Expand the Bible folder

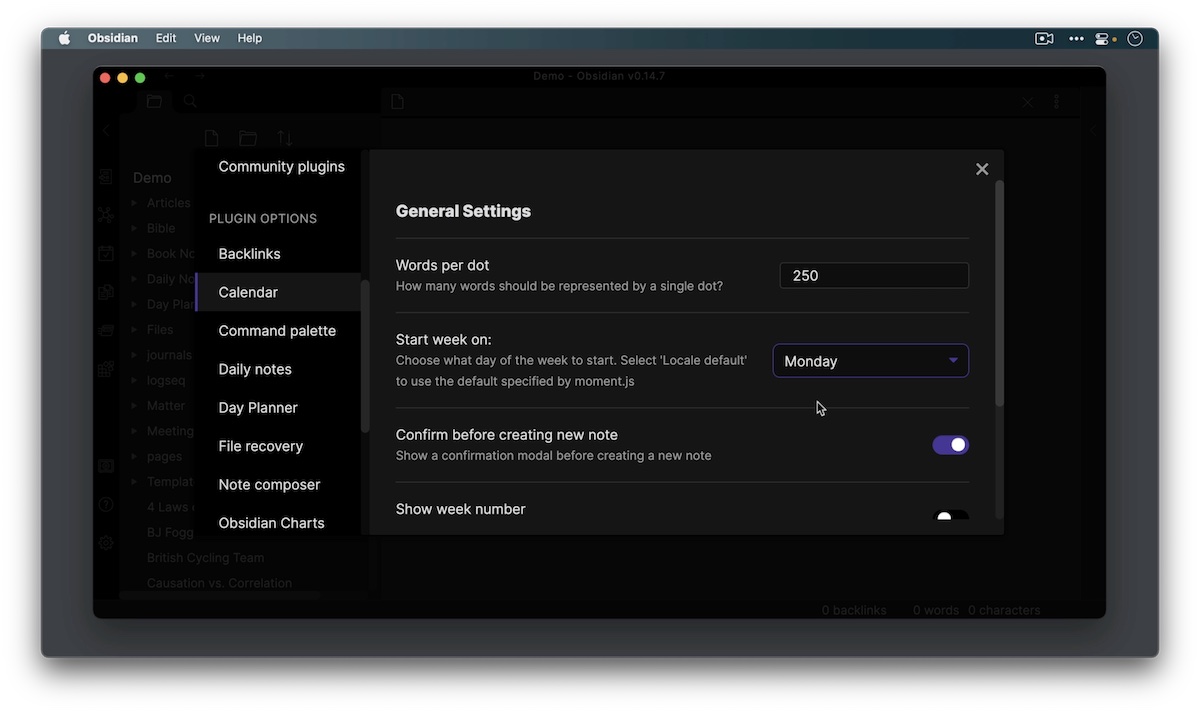[134, 228]
